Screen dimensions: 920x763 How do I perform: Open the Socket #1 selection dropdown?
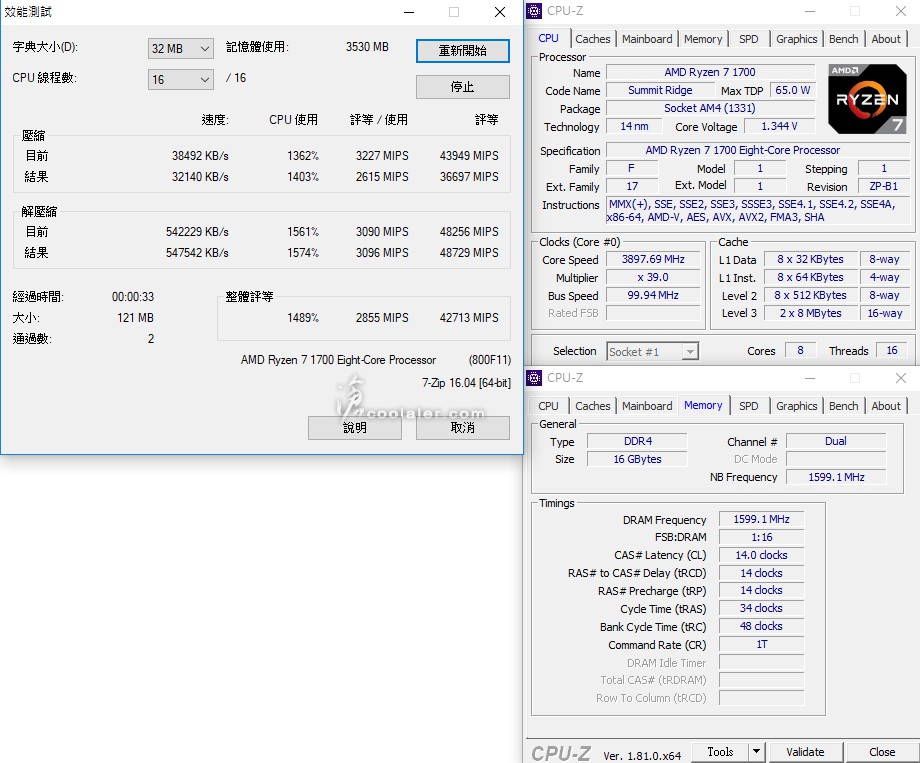(x=652, y=352)
